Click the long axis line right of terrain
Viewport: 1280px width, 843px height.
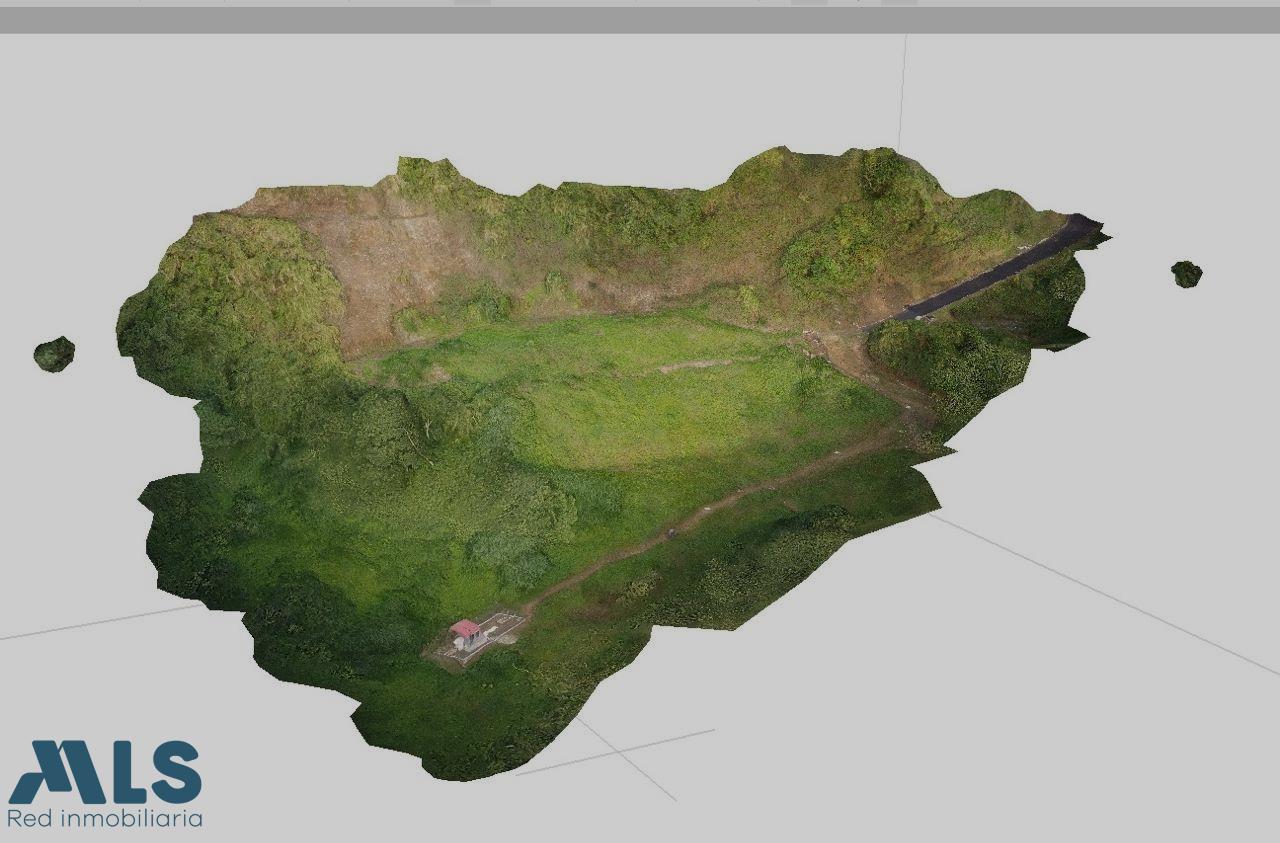(x=1100, y=591)
